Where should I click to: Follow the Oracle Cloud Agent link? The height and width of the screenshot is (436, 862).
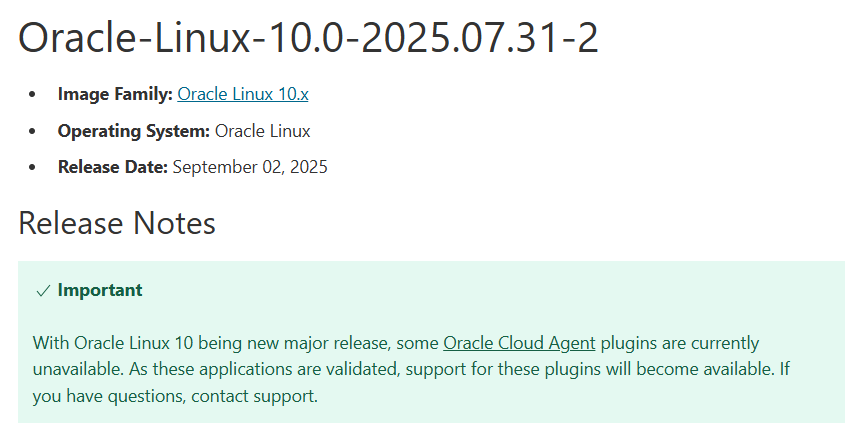[519, 343]
